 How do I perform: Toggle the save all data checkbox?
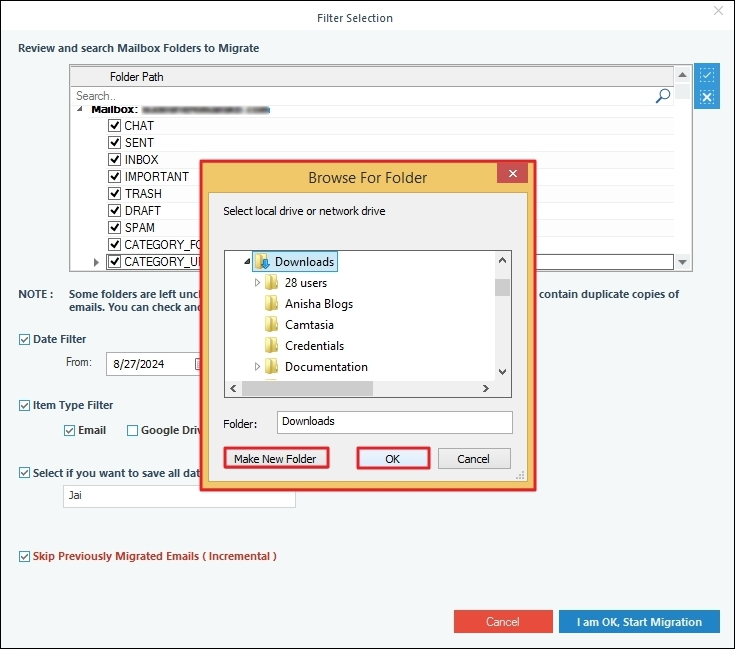[24, 473]
